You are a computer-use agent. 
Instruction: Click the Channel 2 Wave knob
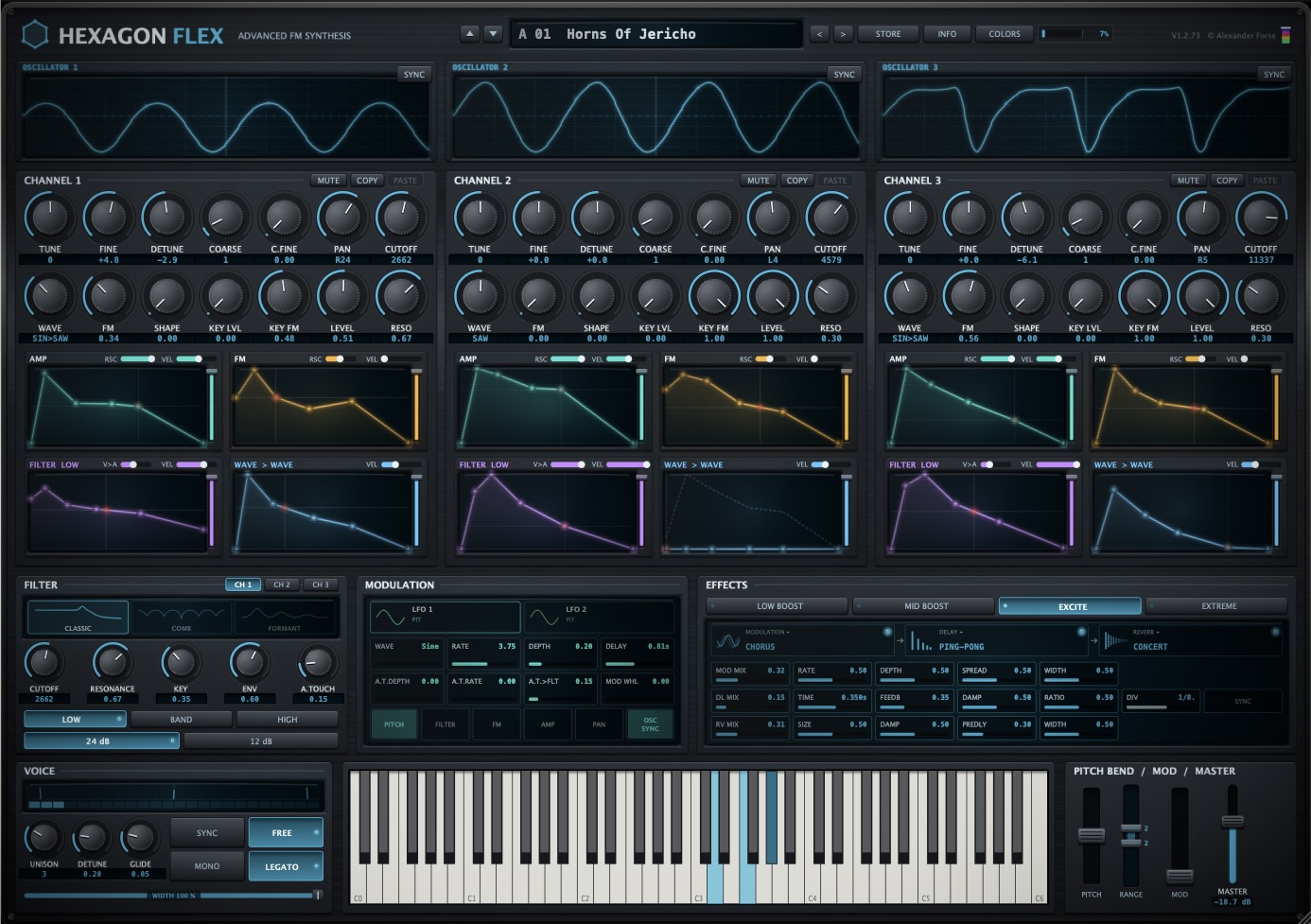click(480, 296)
